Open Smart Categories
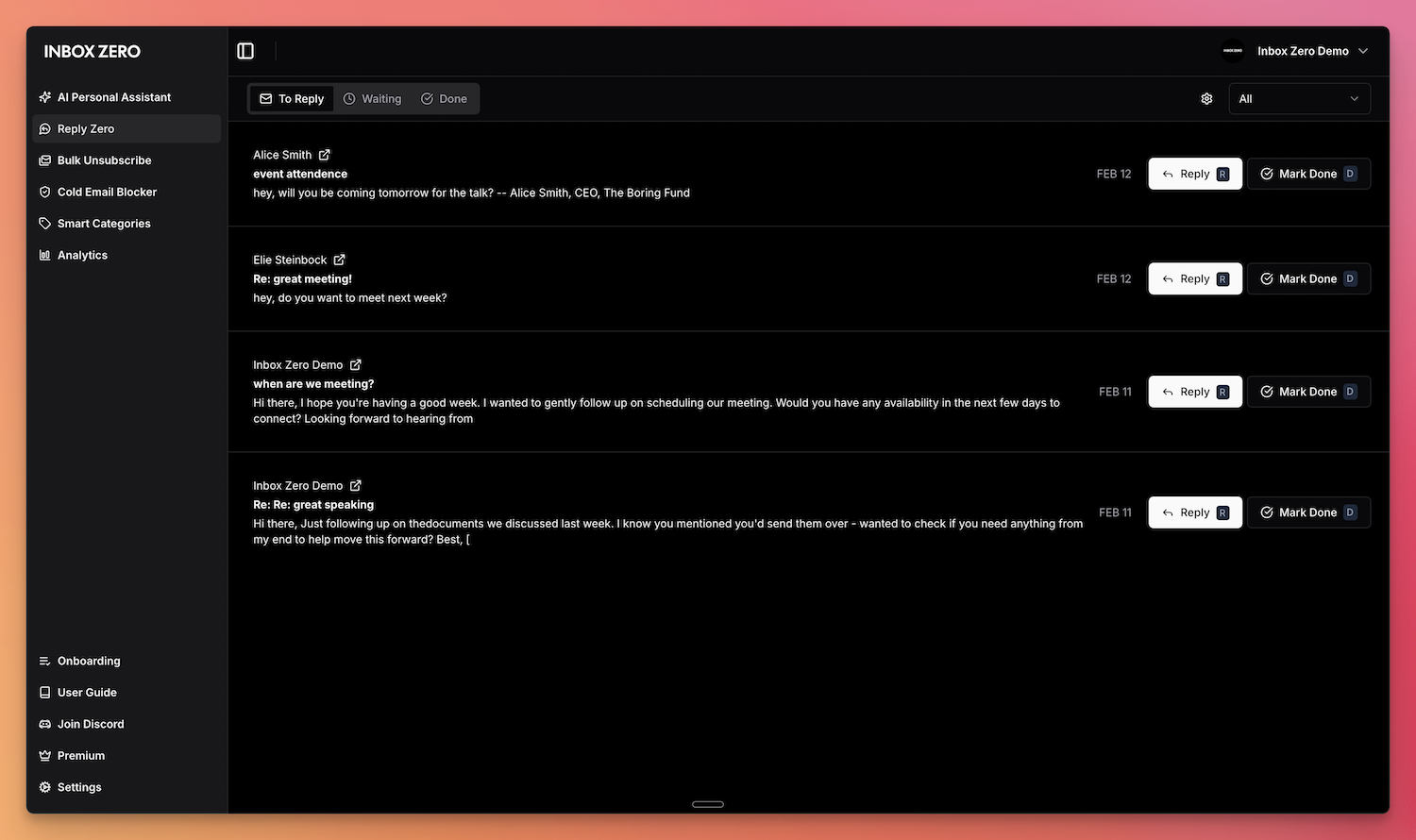The height and width of the screenshot is (840, 1416). pos(126,224)
